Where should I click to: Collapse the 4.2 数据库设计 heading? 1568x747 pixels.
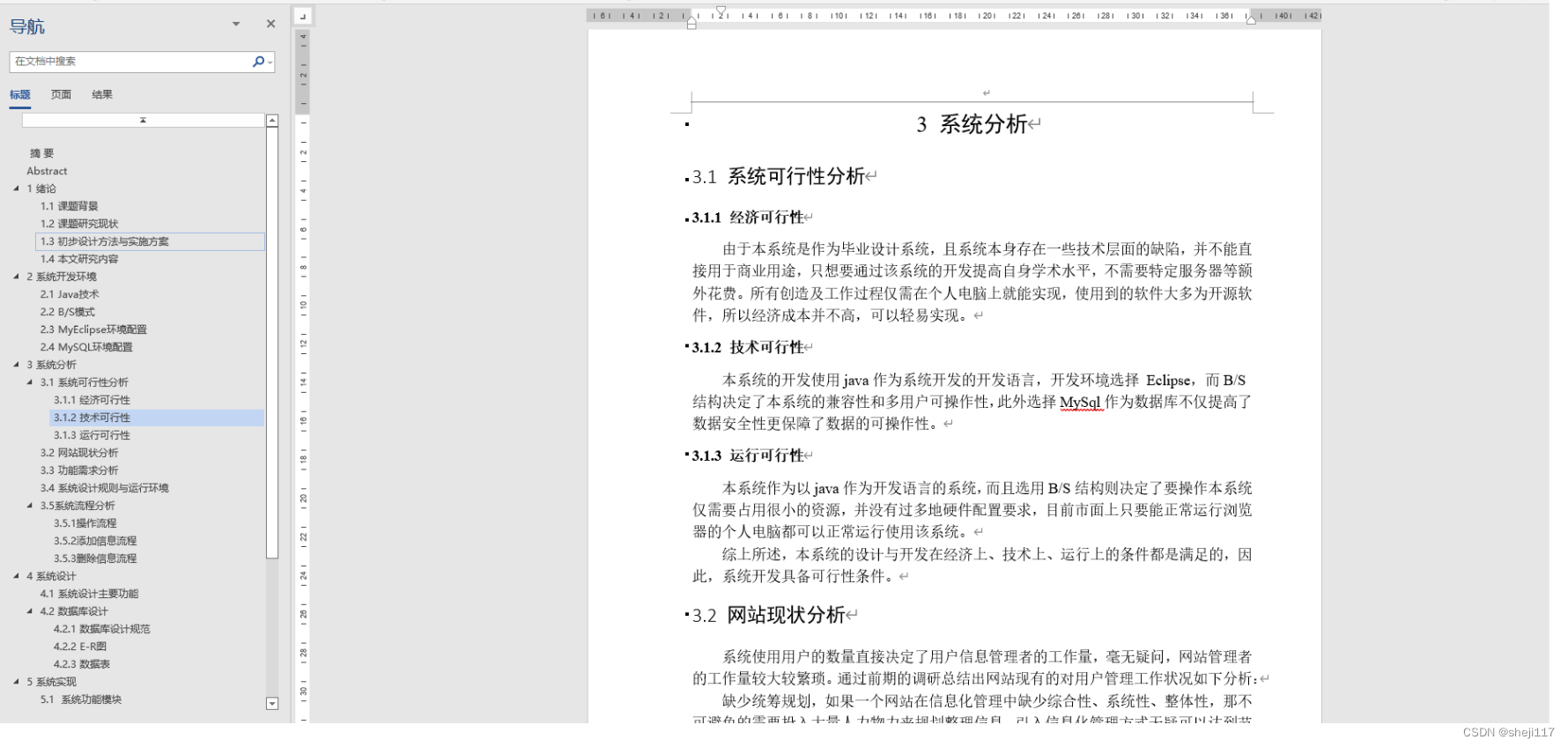click(30, 611)
